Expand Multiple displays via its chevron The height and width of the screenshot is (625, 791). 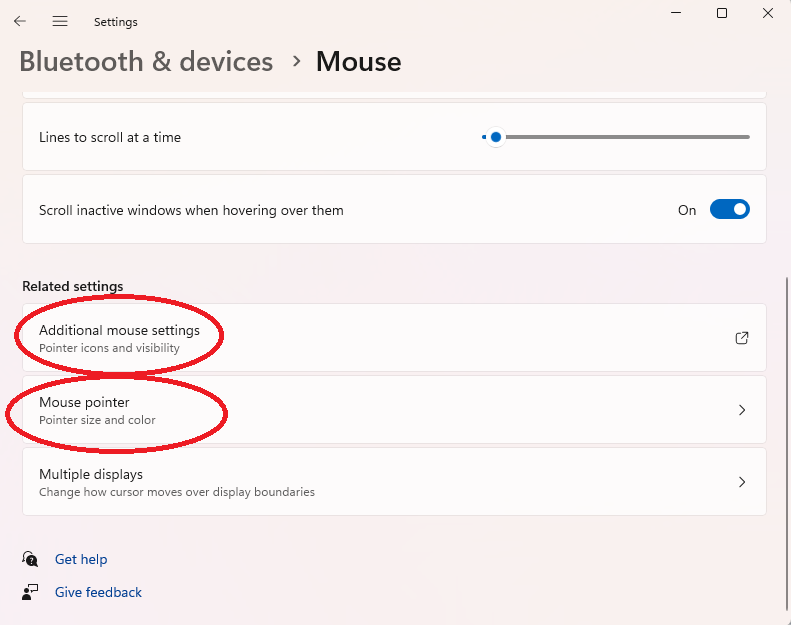click(x=742, y=482)
